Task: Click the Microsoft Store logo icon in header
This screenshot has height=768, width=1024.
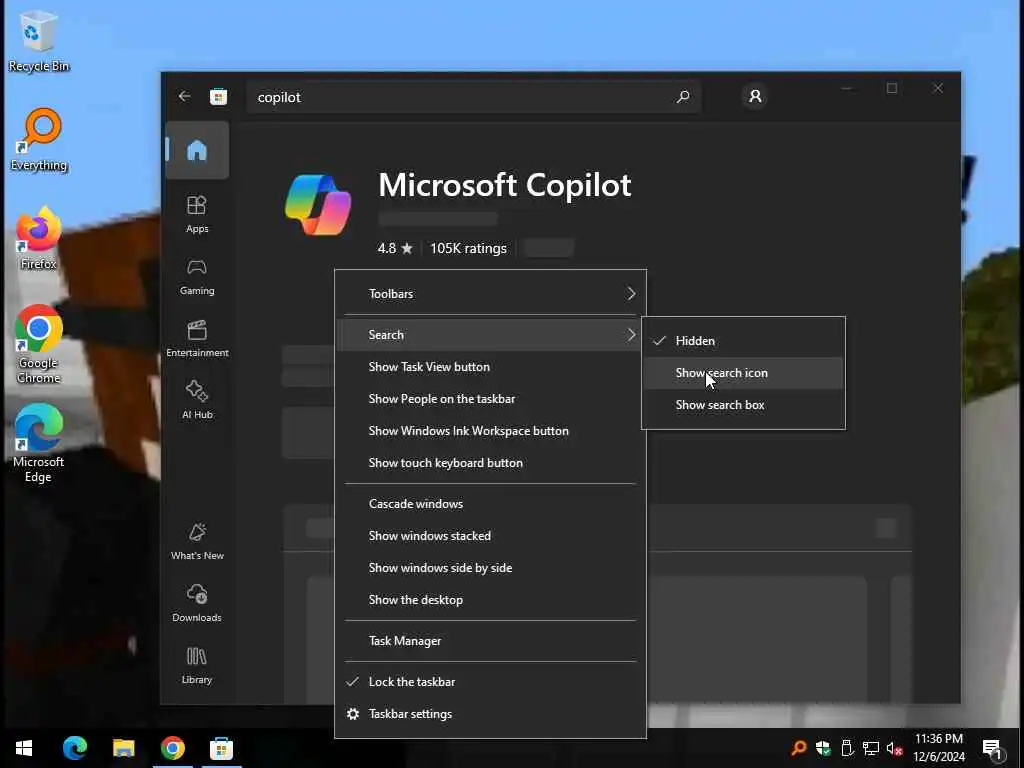Action: [218, 97]
